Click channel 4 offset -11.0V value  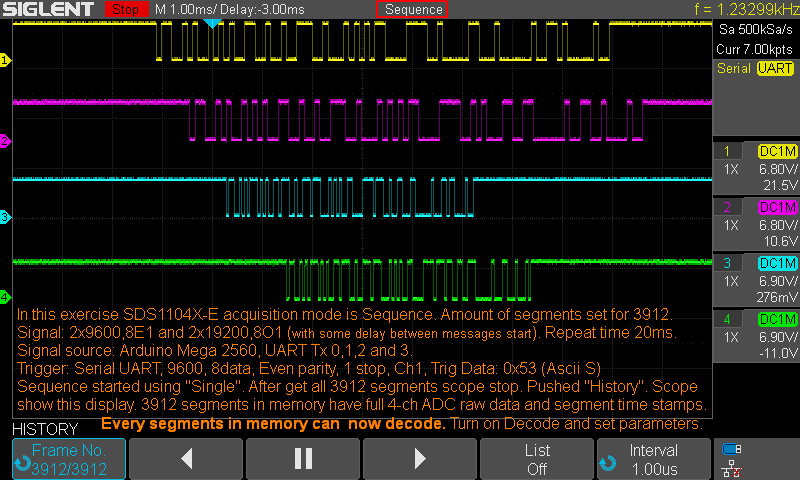point(778,353)
